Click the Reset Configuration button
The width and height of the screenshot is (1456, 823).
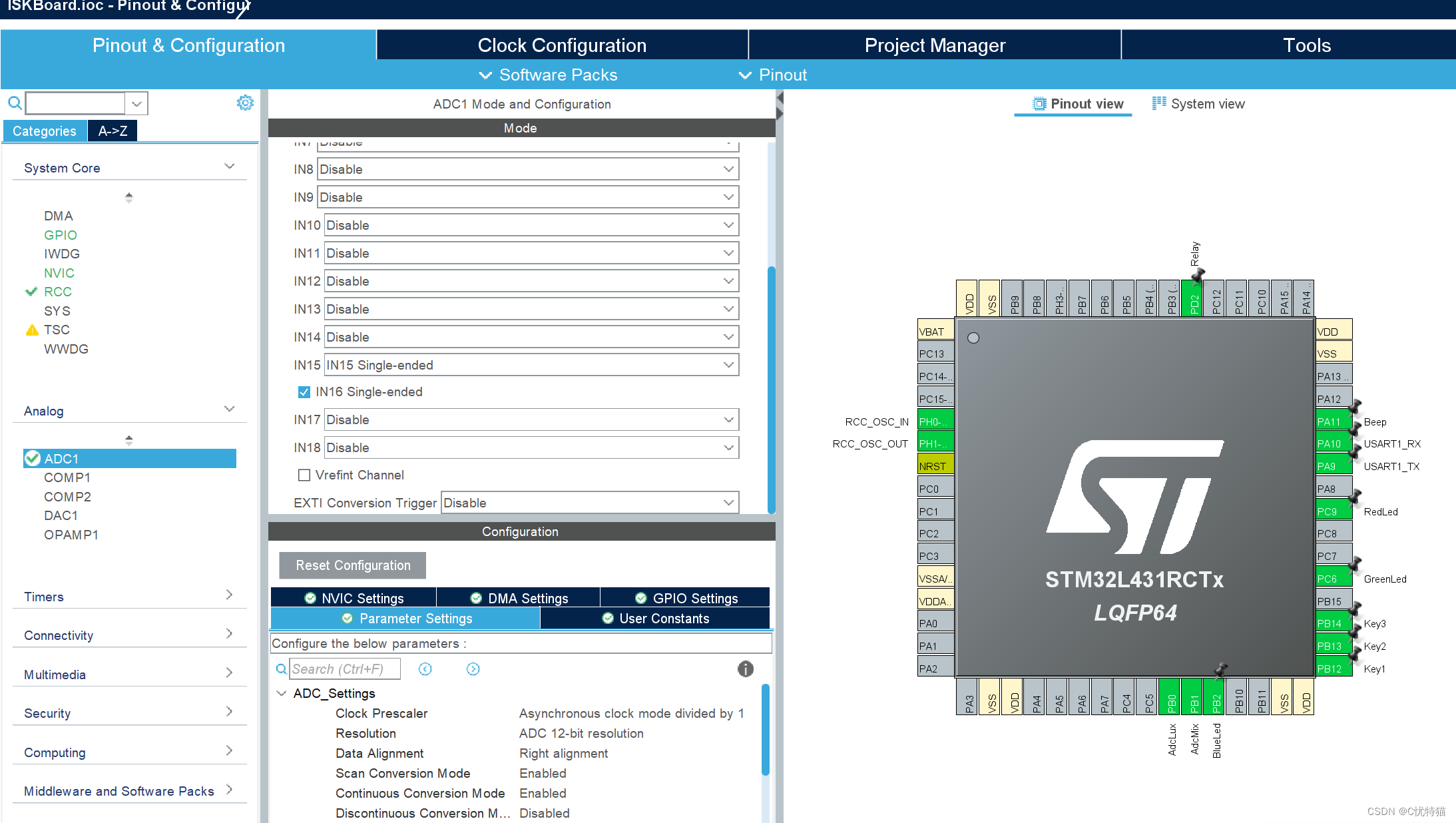[x=353, y=565]
